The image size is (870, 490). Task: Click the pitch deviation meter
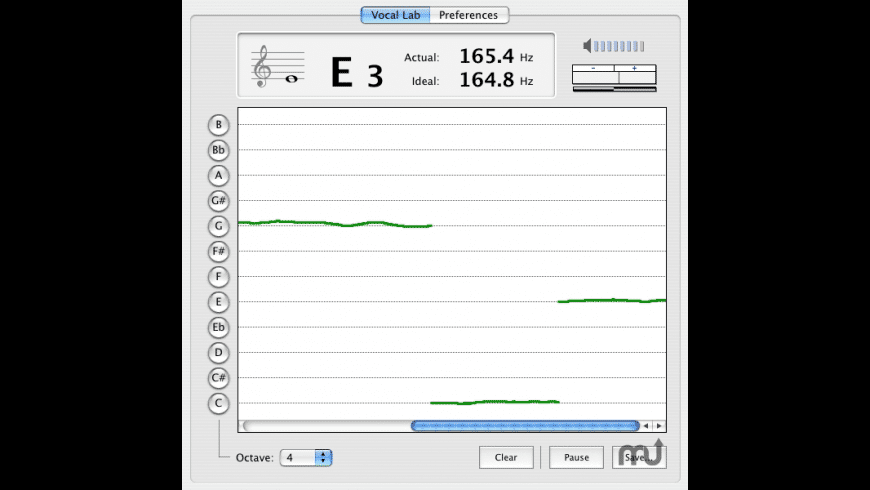click(614, 78)
